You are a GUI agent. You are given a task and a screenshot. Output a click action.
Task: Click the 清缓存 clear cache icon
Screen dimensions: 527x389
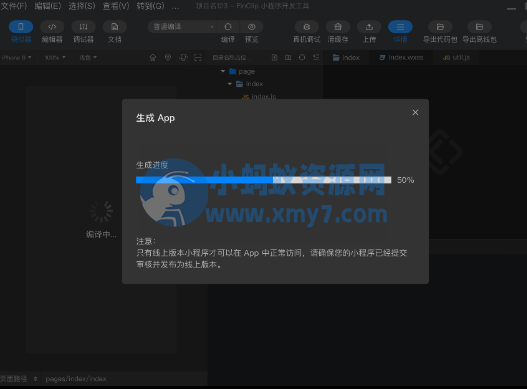coord(338,27)
